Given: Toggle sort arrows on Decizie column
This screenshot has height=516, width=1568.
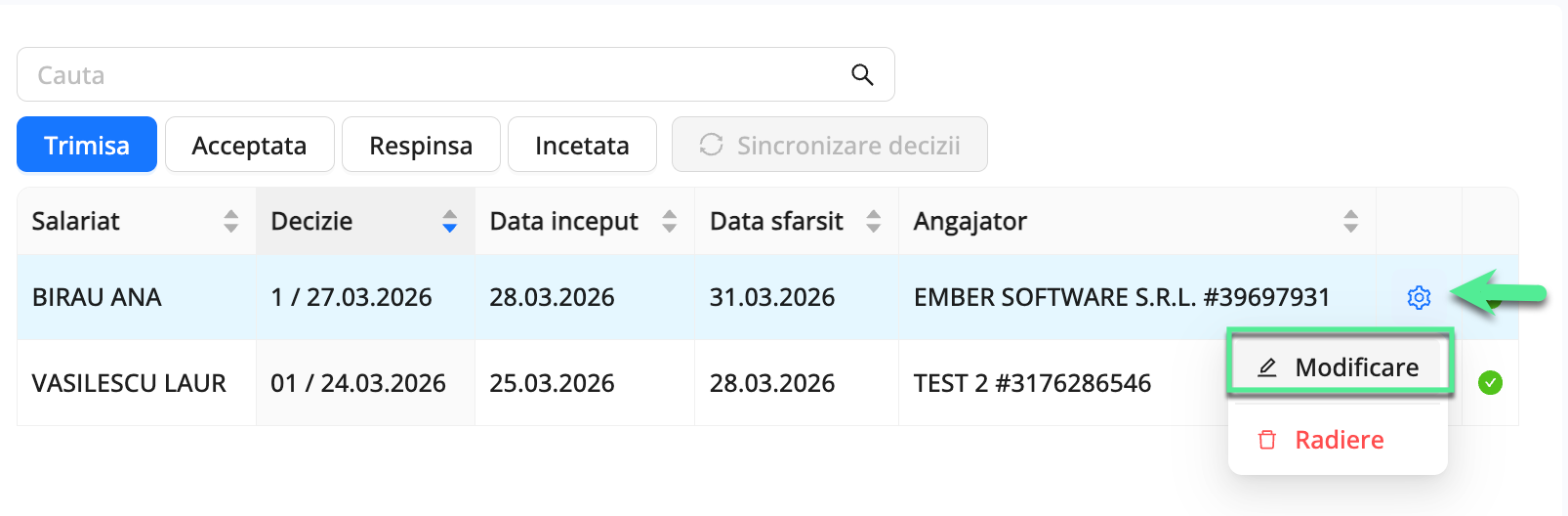Looking at the screenshot, I should (x=449, y=221).
